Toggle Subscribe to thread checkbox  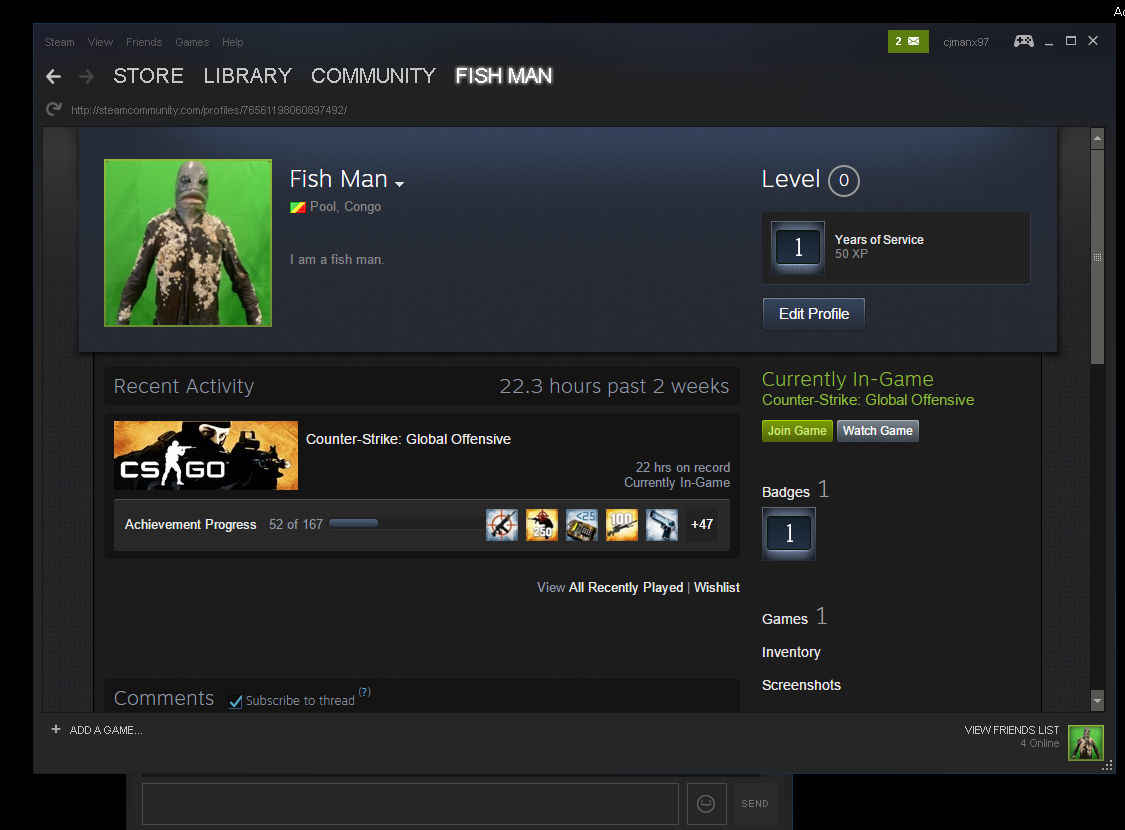[235, 701]
